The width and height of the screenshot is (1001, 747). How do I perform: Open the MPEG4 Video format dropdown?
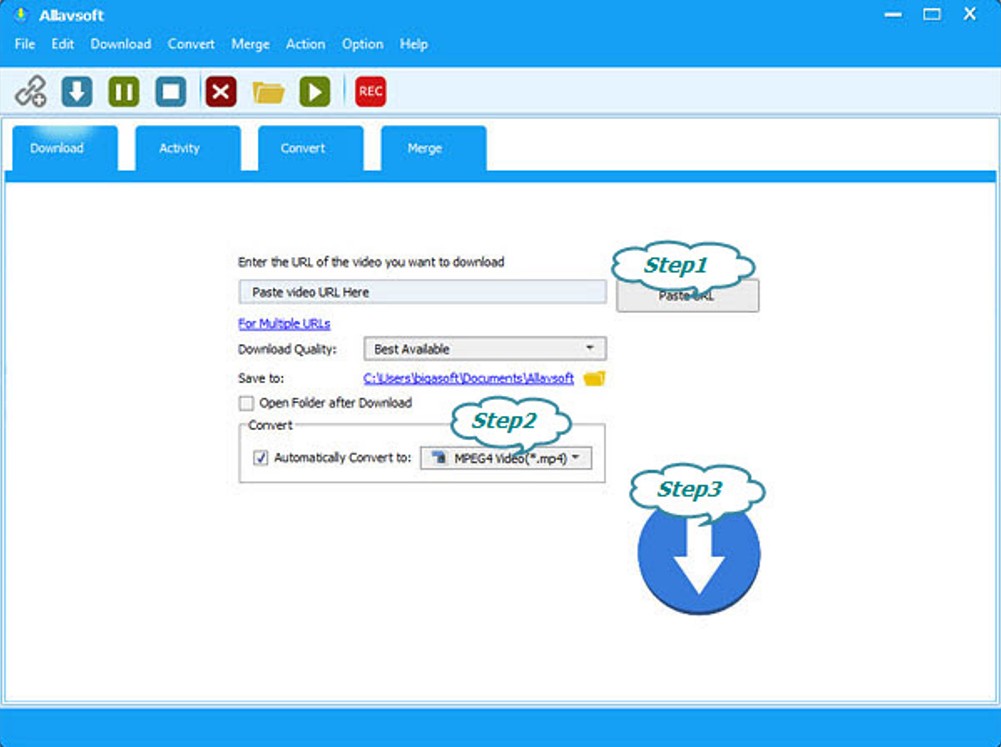click(x=506, y=458)
